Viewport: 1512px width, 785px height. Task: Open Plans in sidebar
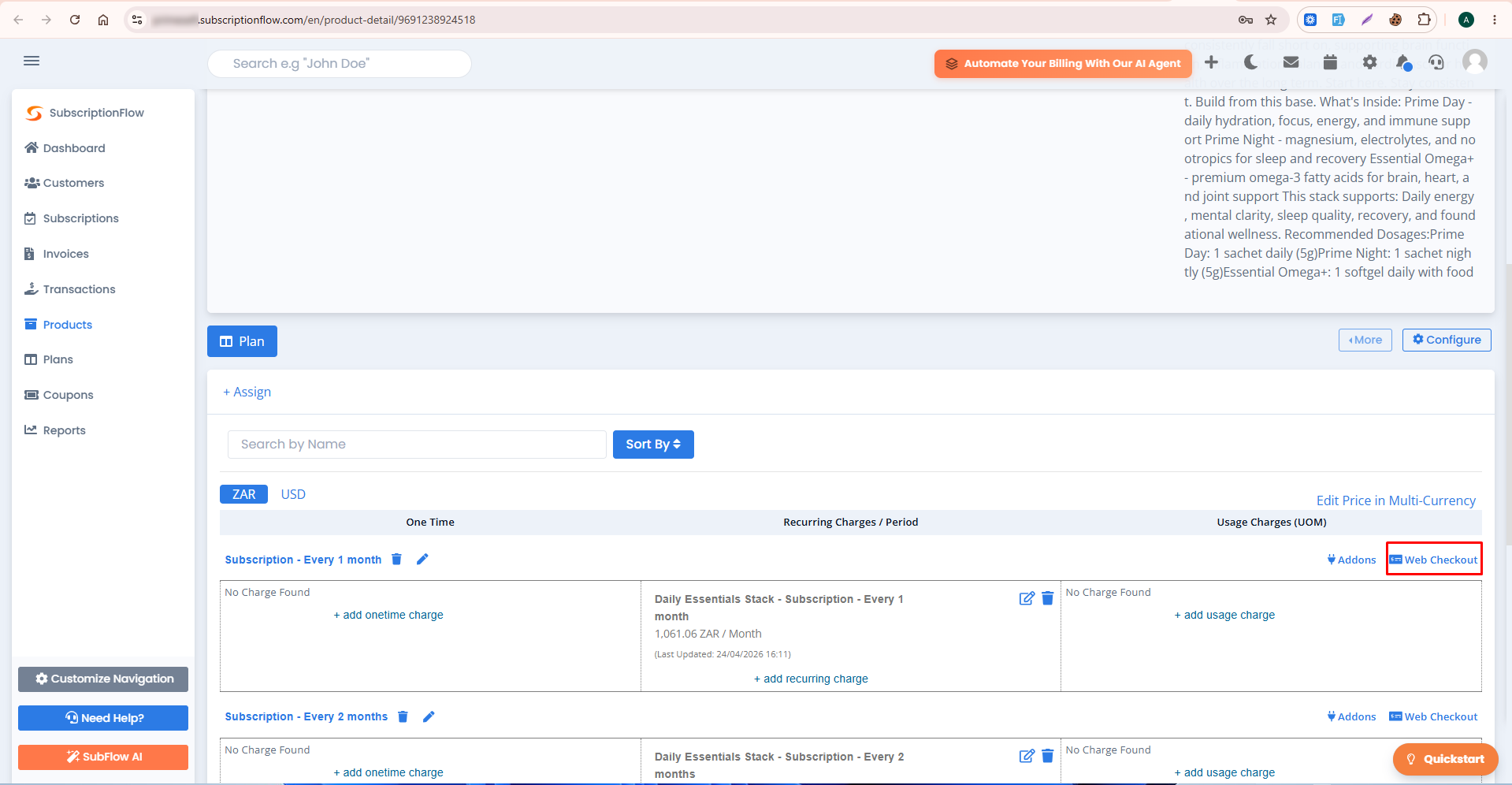point(49,359)
